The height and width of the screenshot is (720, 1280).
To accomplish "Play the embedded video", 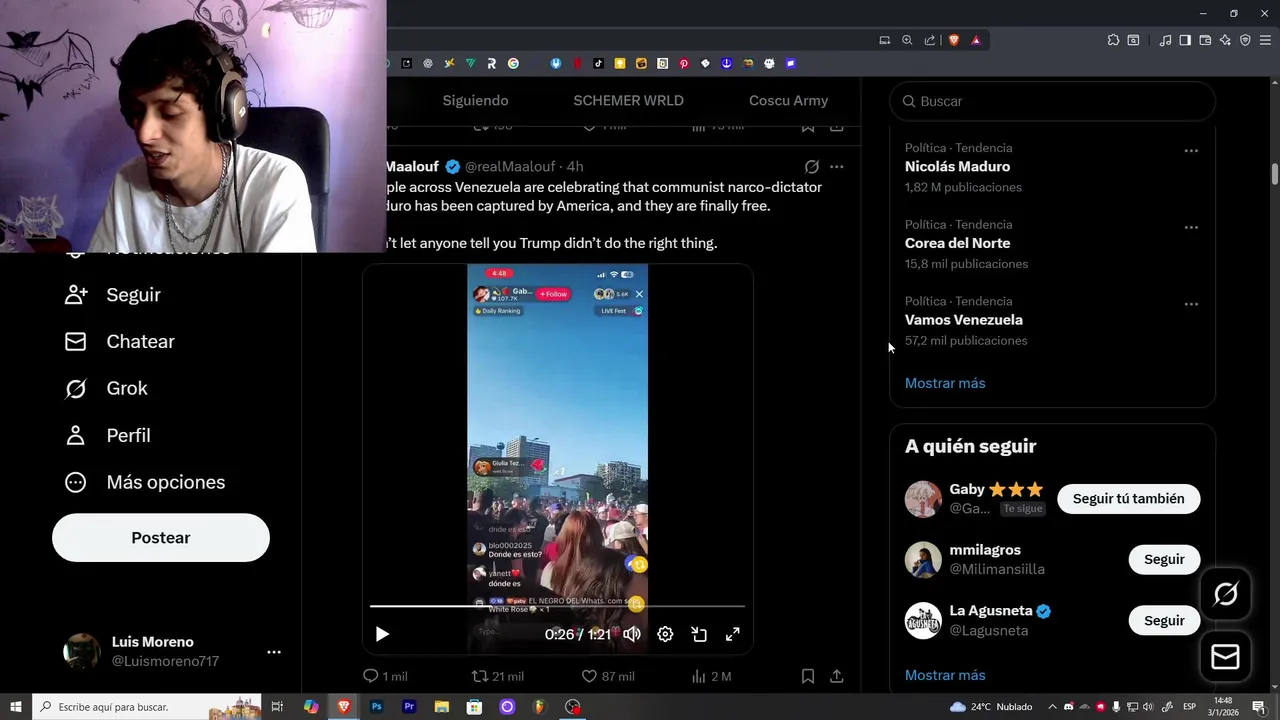I will coord(382,634).
